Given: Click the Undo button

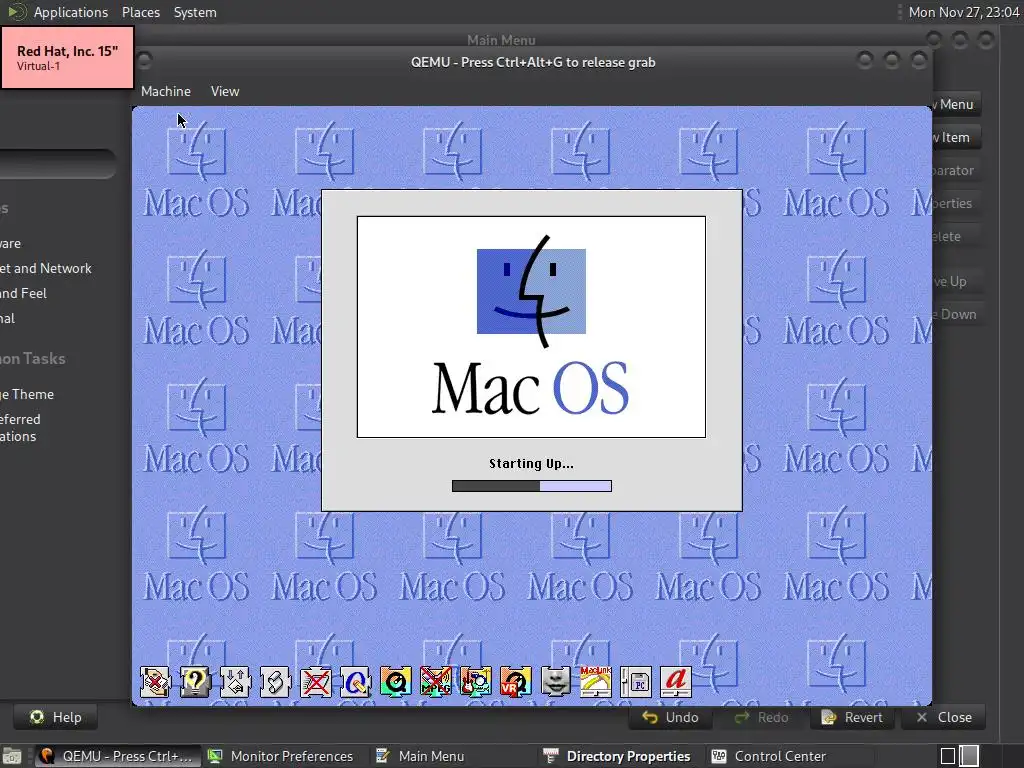Looking at the screenshot, I should click(670, 717).
